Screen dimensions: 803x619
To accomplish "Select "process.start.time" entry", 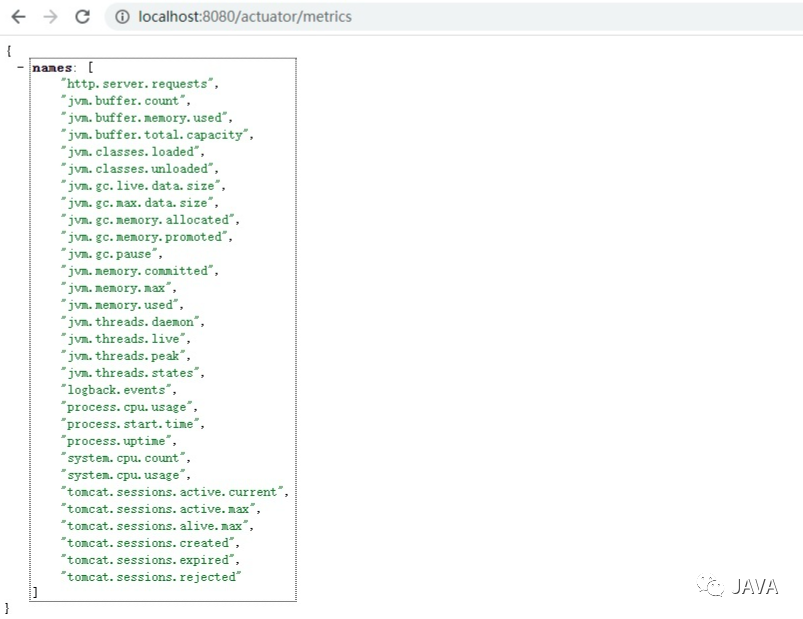I will pyautogui.click(x=130, y=424).
